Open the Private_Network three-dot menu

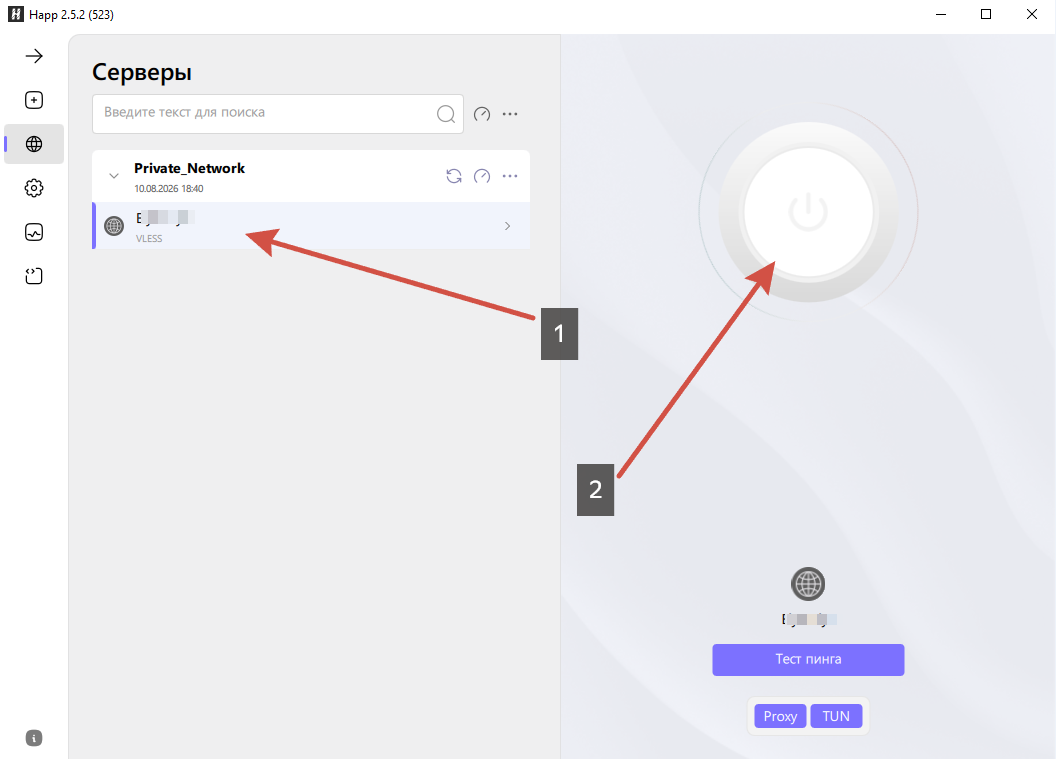[x=510, y=176]
